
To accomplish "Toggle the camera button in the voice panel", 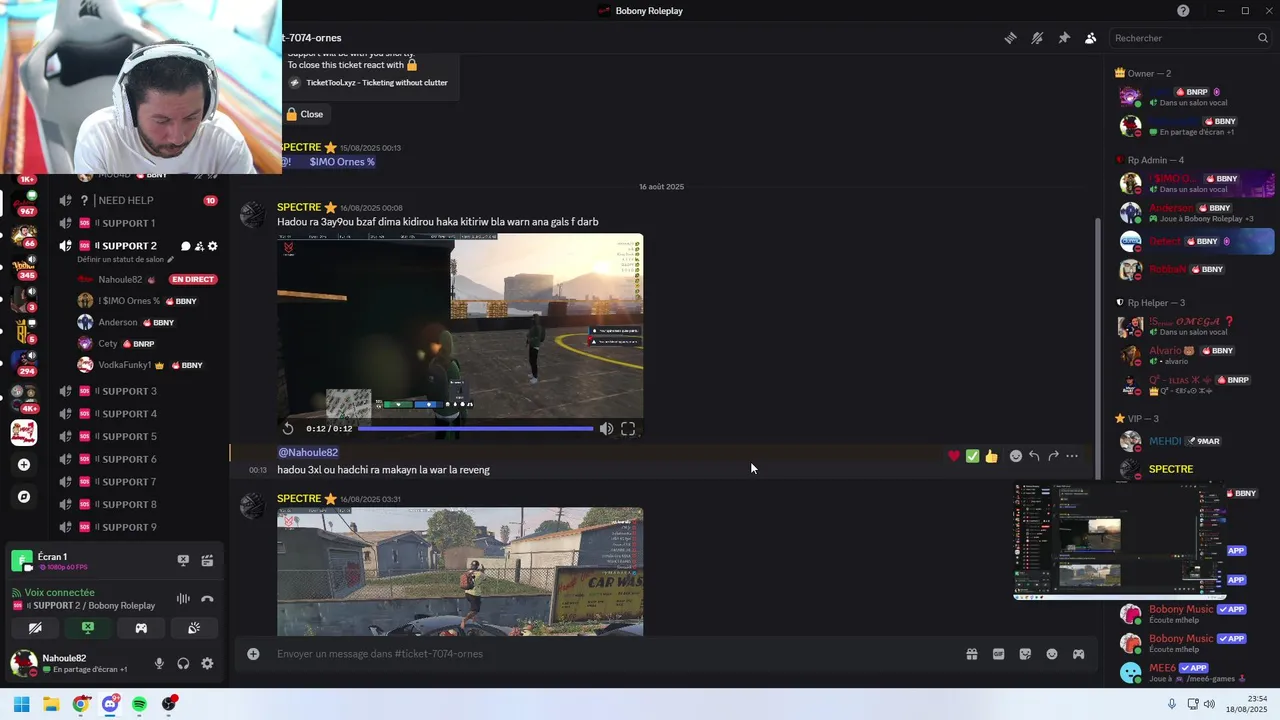I will 35,628.
